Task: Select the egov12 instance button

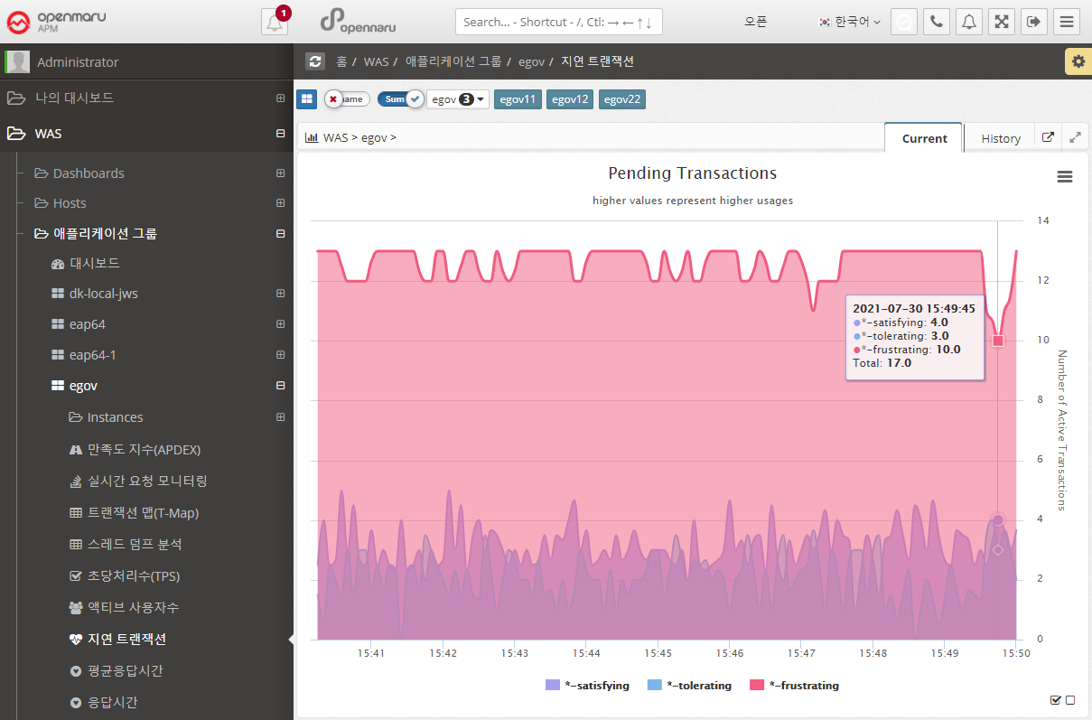Action: [x=570, y=99]
